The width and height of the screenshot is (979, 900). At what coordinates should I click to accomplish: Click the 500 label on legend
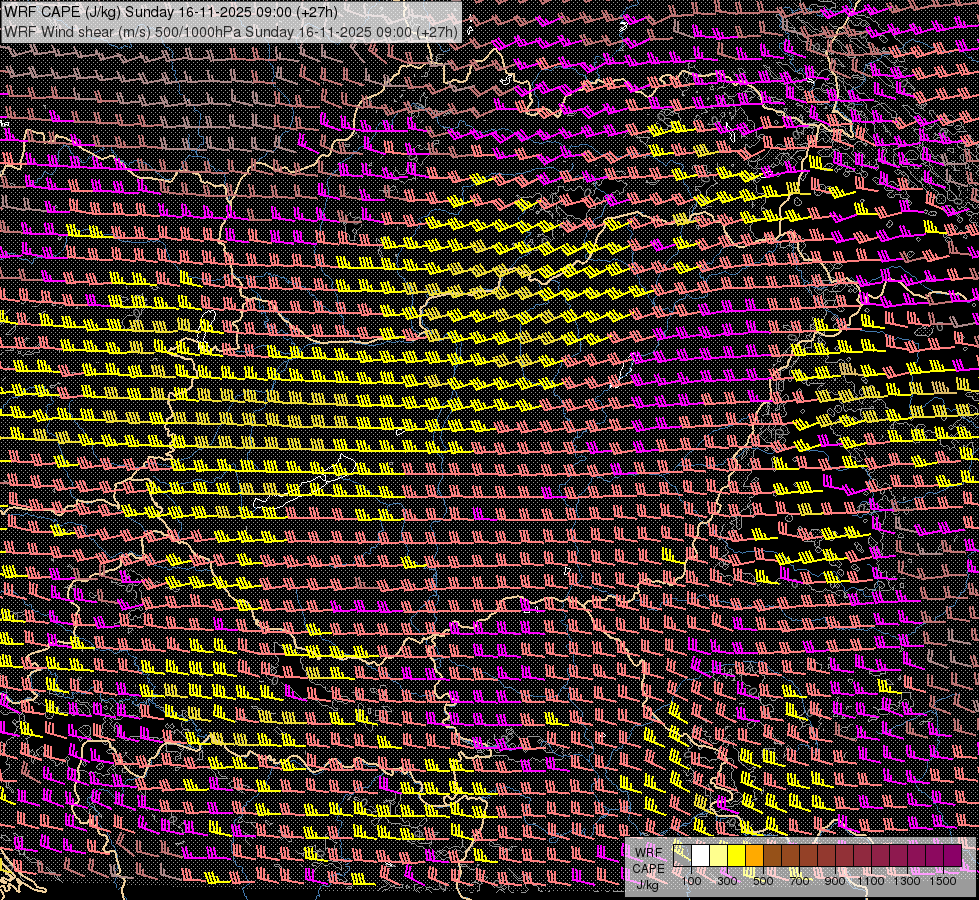(x=763, y=881)
